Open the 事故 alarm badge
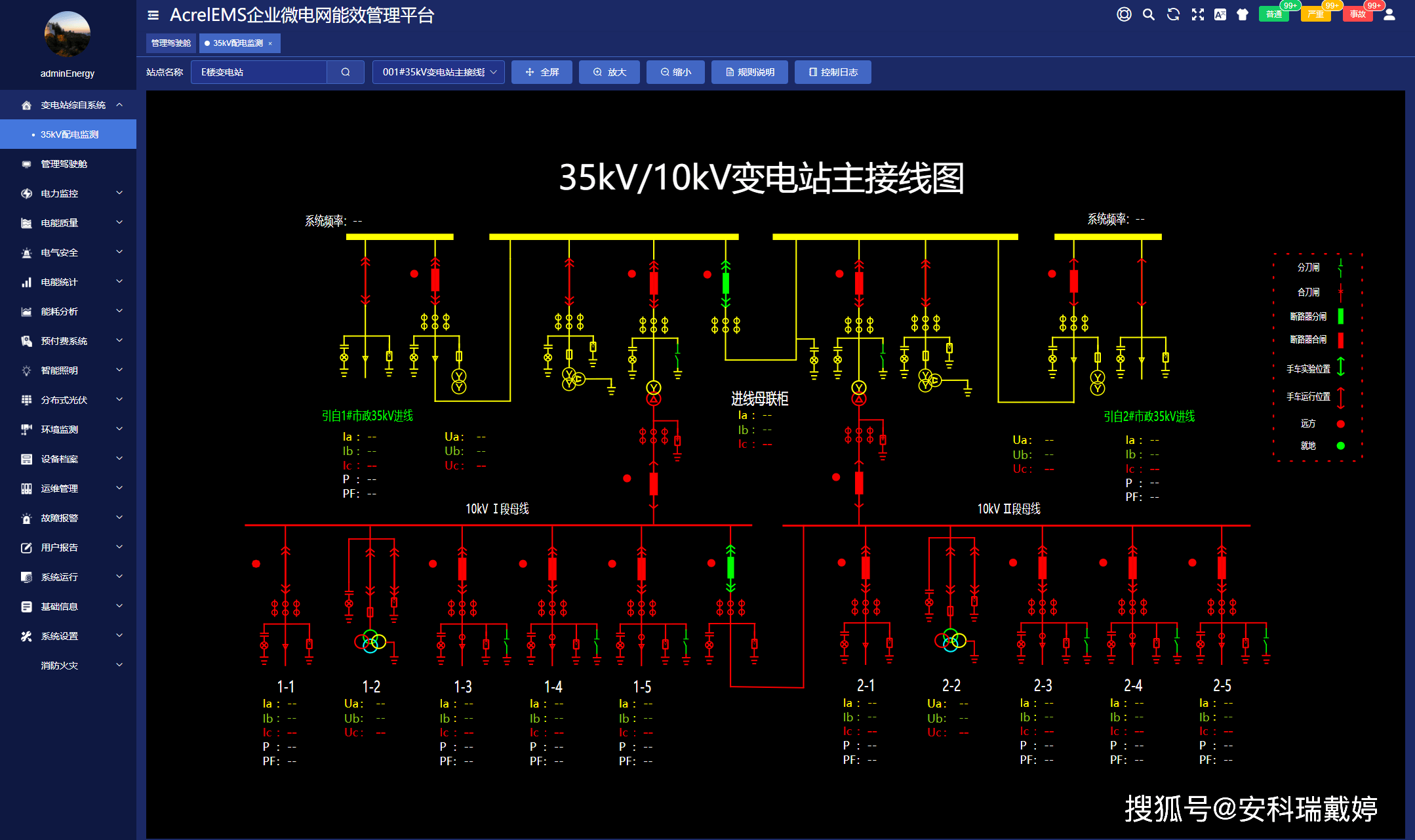 pyautogui.click(x=1358, y=14)
